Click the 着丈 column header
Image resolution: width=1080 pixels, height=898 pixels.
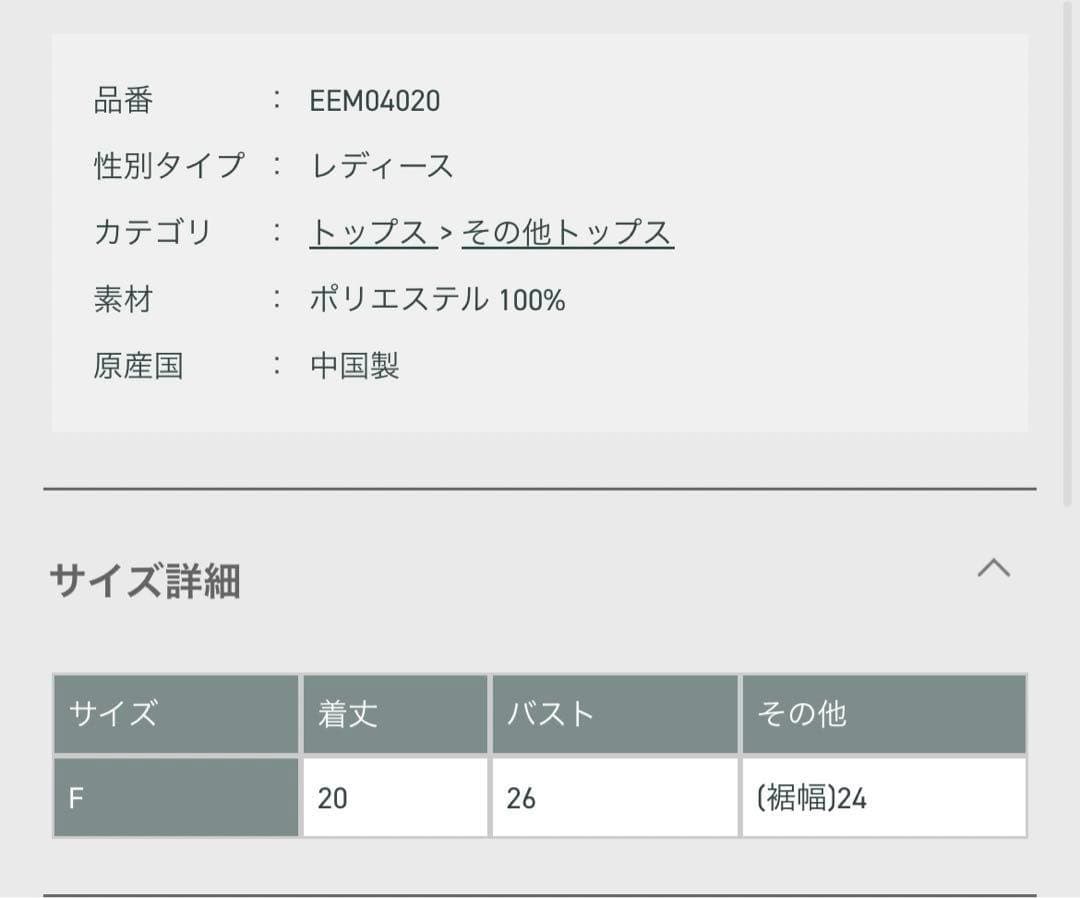pos(394,714)
